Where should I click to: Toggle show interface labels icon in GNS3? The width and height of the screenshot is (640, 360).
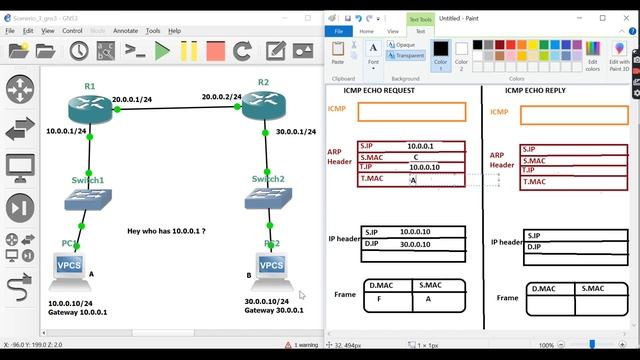[x=106, y=51]
